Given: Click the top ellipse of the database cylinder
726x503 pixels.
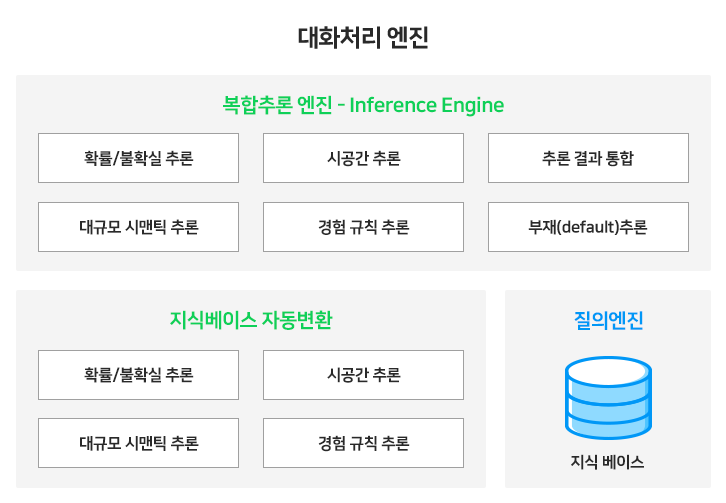Looking at the screenshot, I should click(x=608, y=371).
